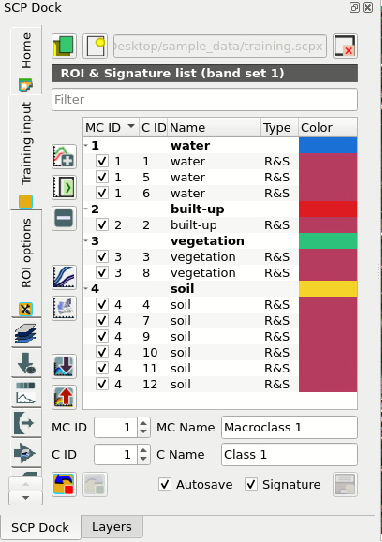
Task: Uncheck the built-up row with C ID 2
Action: [x=102, y=225]
